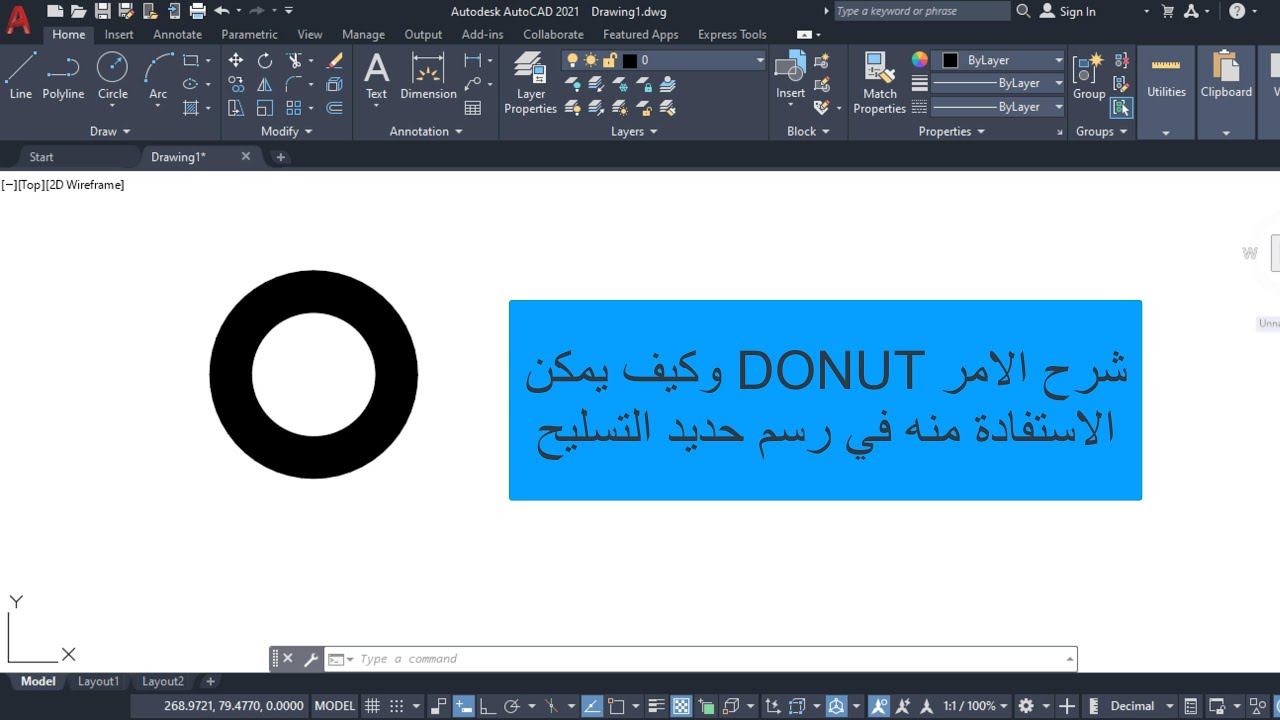Toggle transparency display in status bar

[681, 706]
